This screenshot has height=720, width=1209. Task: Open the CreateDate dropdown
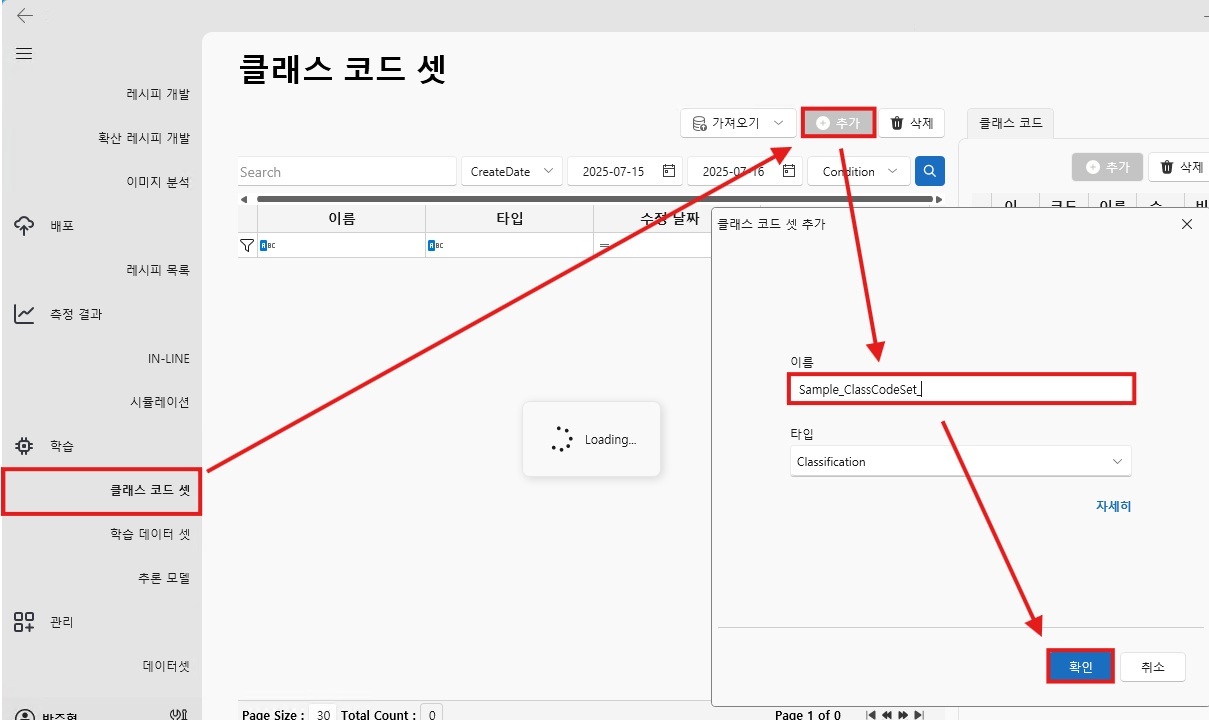click(x=511, y=171)
